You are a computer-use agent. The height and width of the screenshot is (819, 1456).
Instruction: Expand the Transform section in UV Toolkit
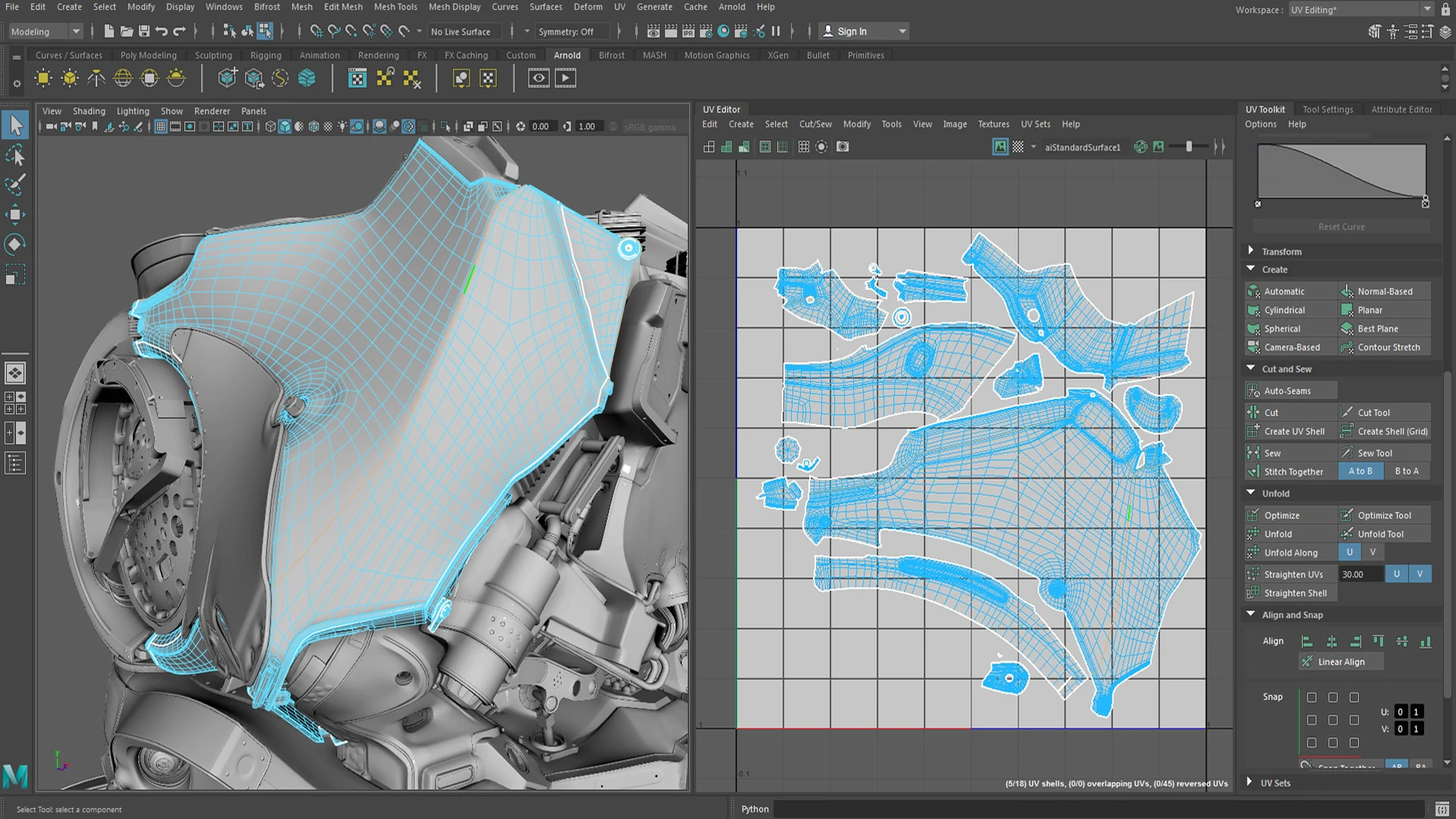click(1282, 251)
